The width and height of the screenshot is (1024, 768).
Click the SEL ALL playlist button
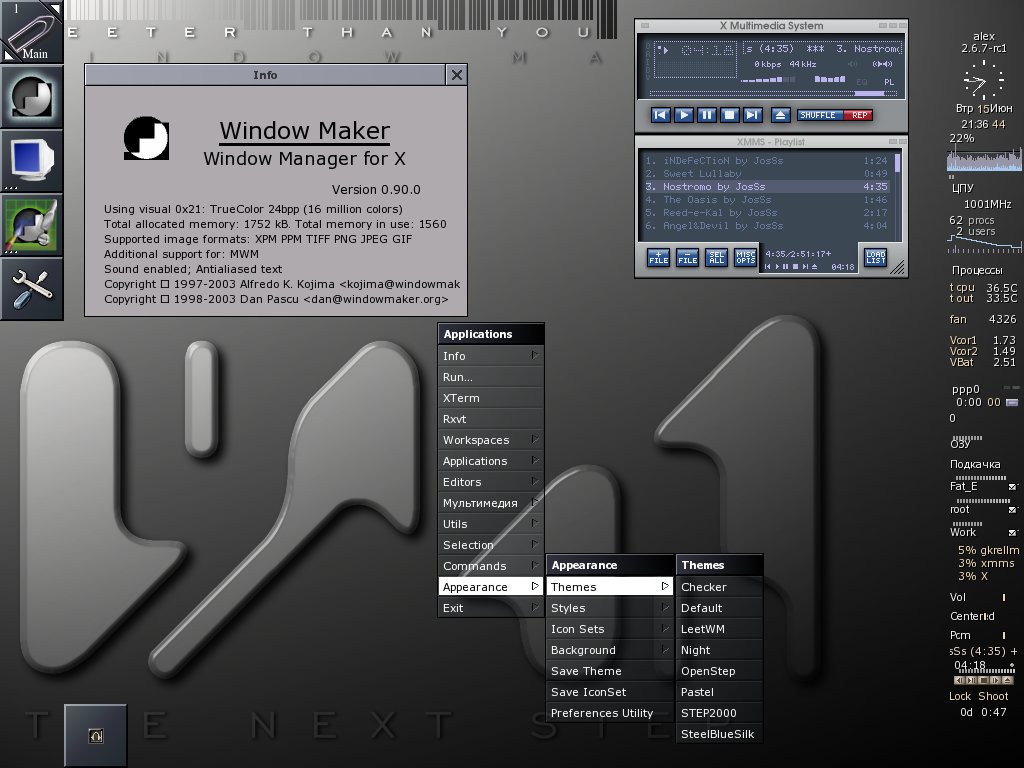[x=716, y=257]
